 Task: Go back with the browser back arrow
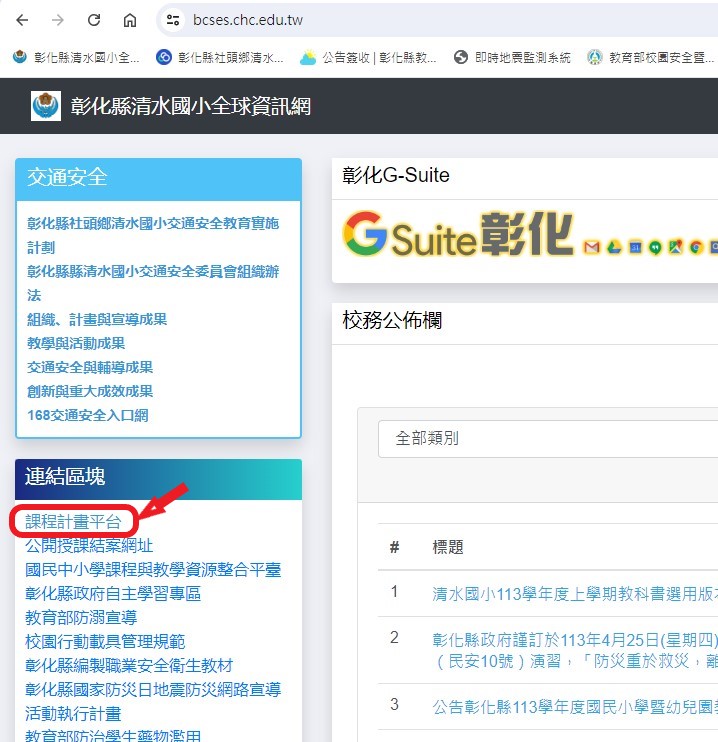tap(22, 20)
